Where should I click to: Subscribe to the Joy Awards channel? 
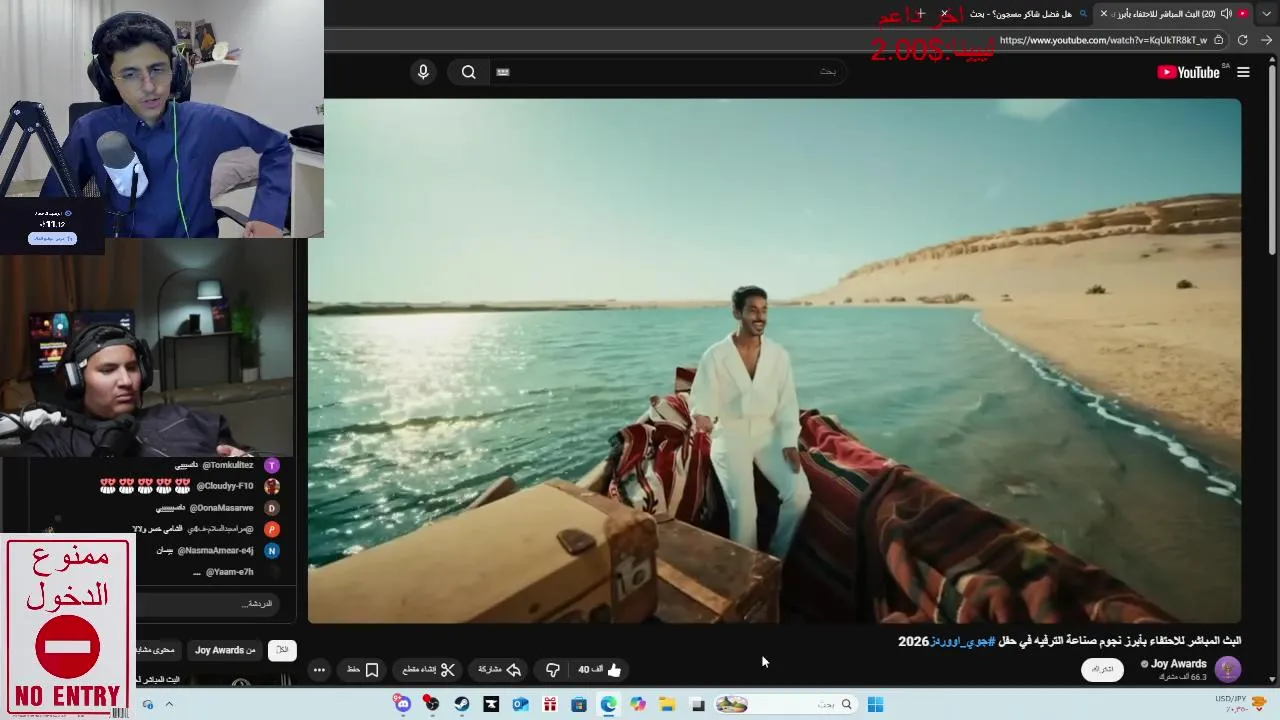[x=1102, y=669]
